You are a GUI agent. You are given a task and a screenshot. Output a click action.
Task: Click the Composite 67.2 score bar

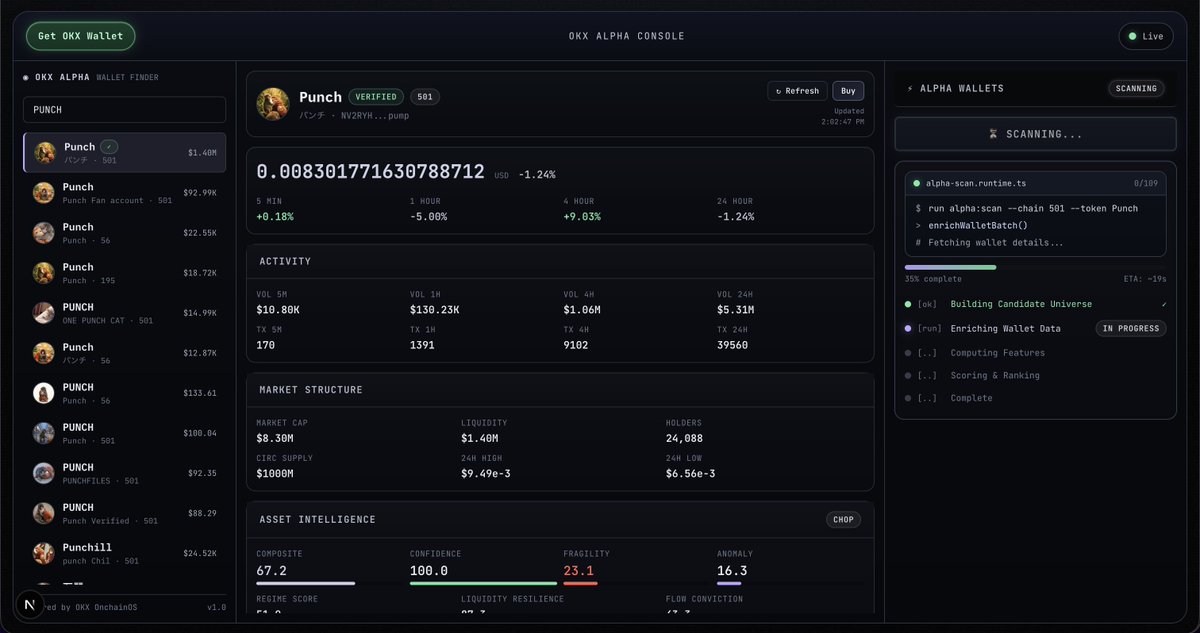[305, 583]
